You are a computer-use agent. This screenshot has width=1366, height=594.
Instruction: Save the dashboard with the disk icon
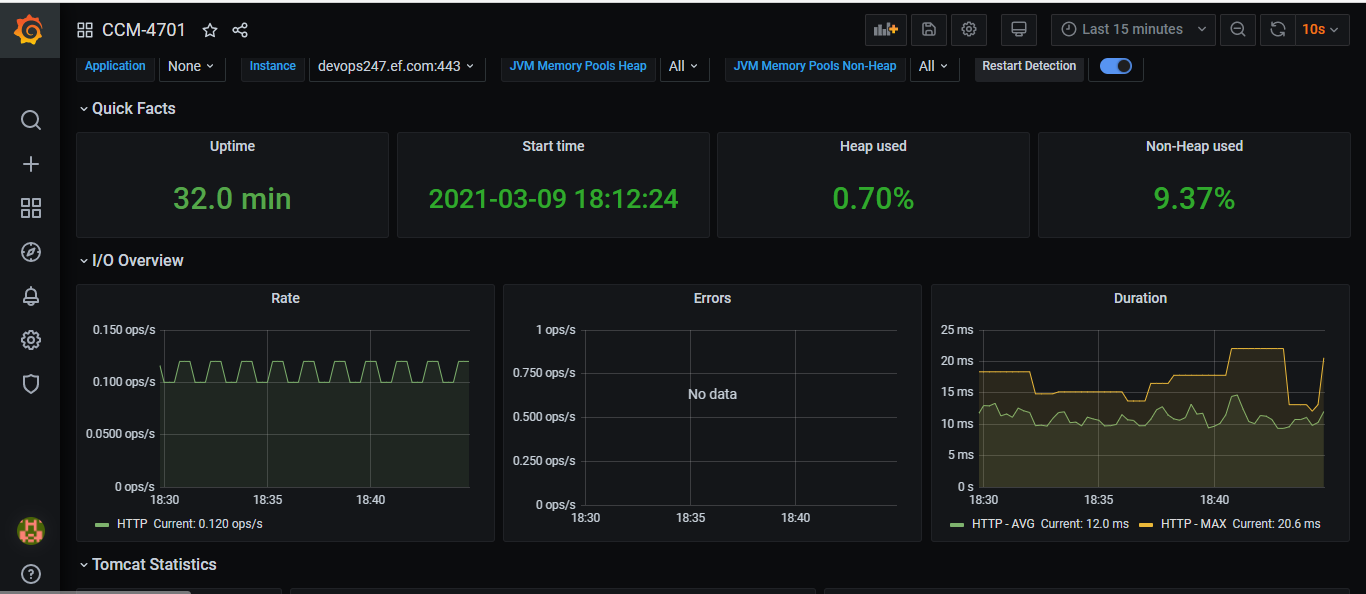928,30
